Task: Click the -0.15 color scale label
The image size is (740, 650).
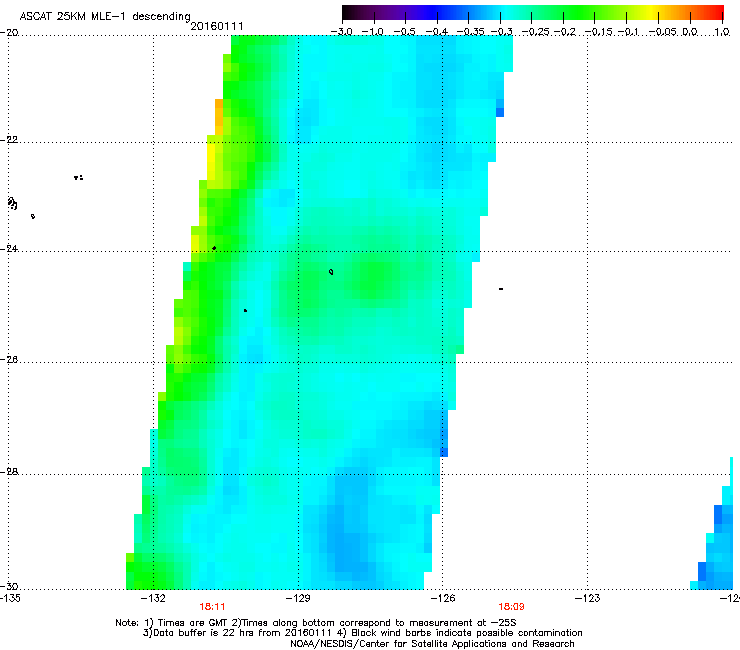Action: click(x=599, y=32)
